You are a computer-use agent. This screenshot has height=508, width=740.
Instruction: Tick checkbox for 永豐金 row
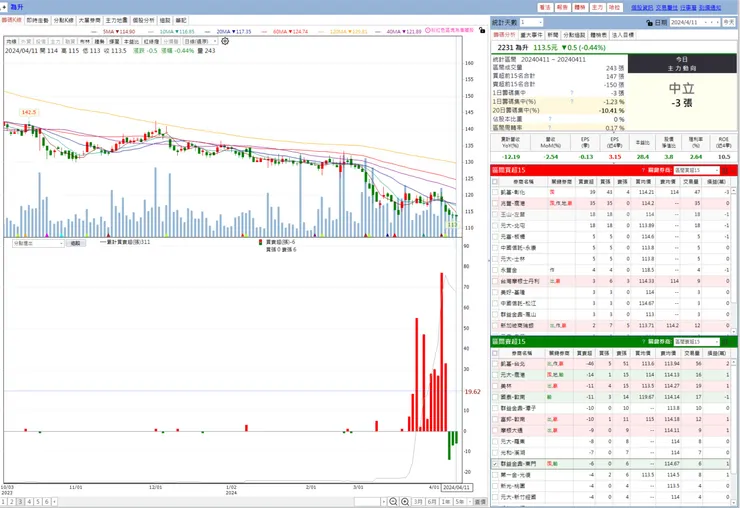495,270
